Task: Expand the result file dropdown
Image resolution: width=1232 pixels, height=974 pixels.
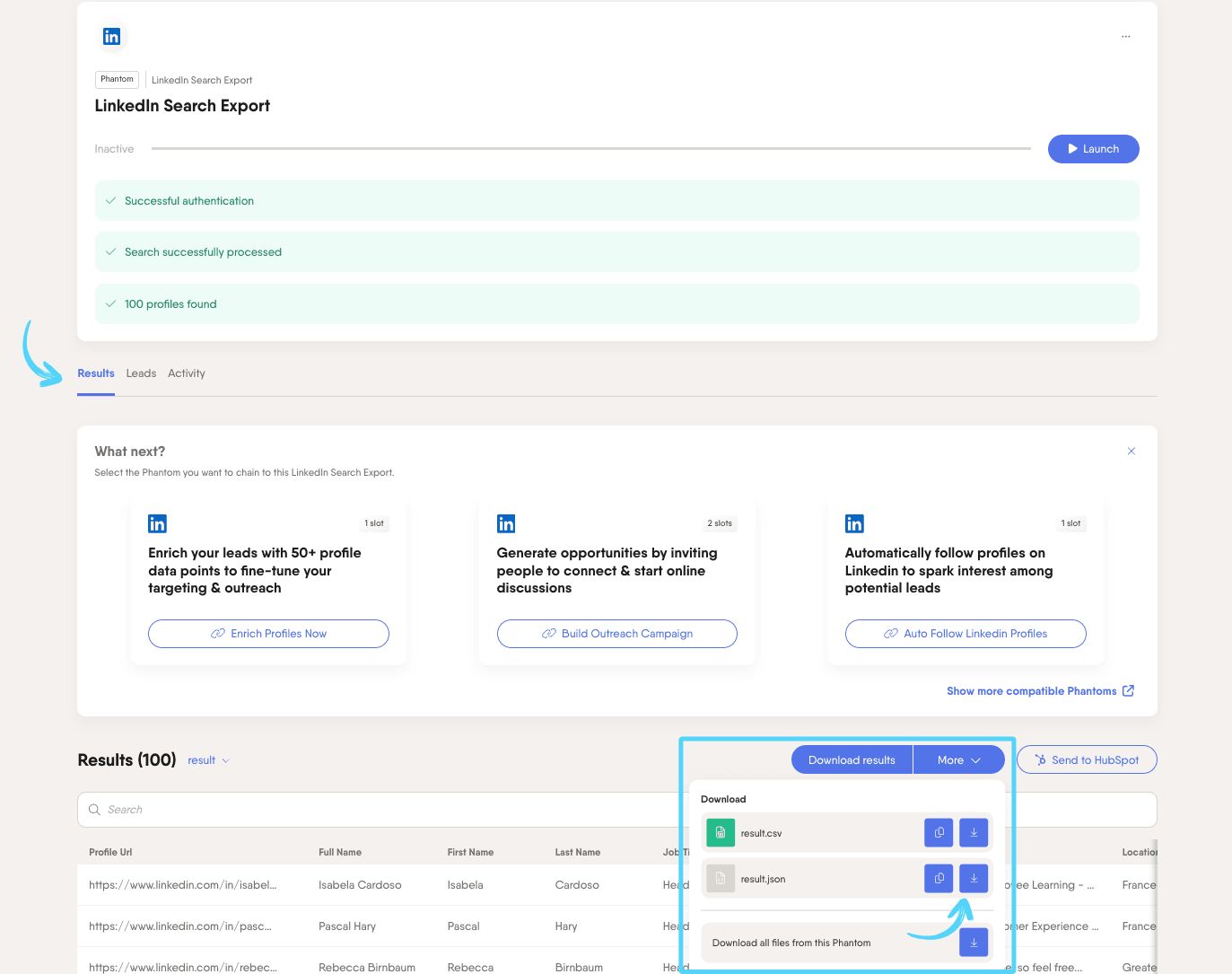Action: pyautogui.click(x=208, y=760)
